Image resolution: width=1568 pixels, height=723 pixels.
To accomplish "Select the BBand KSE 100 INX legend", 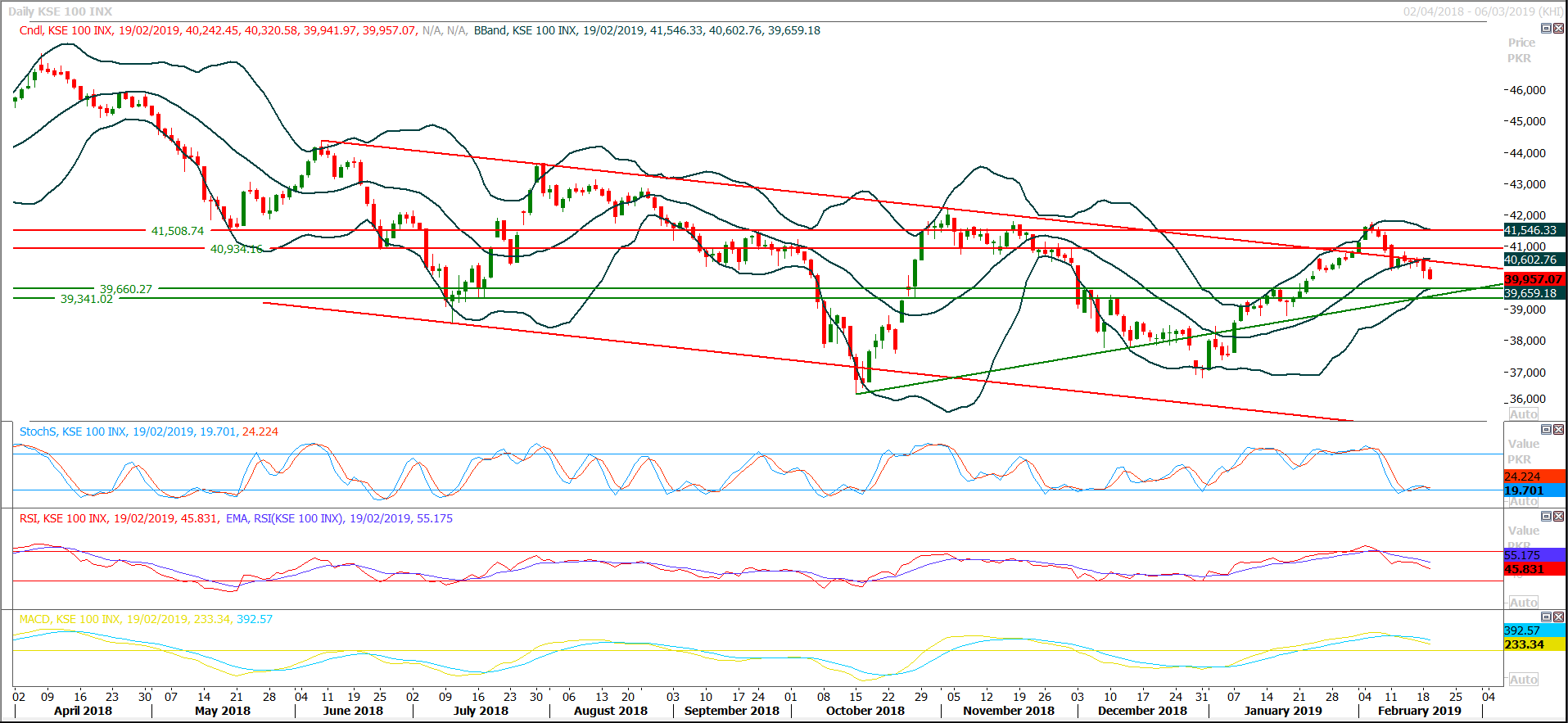I will pos(647,30).
